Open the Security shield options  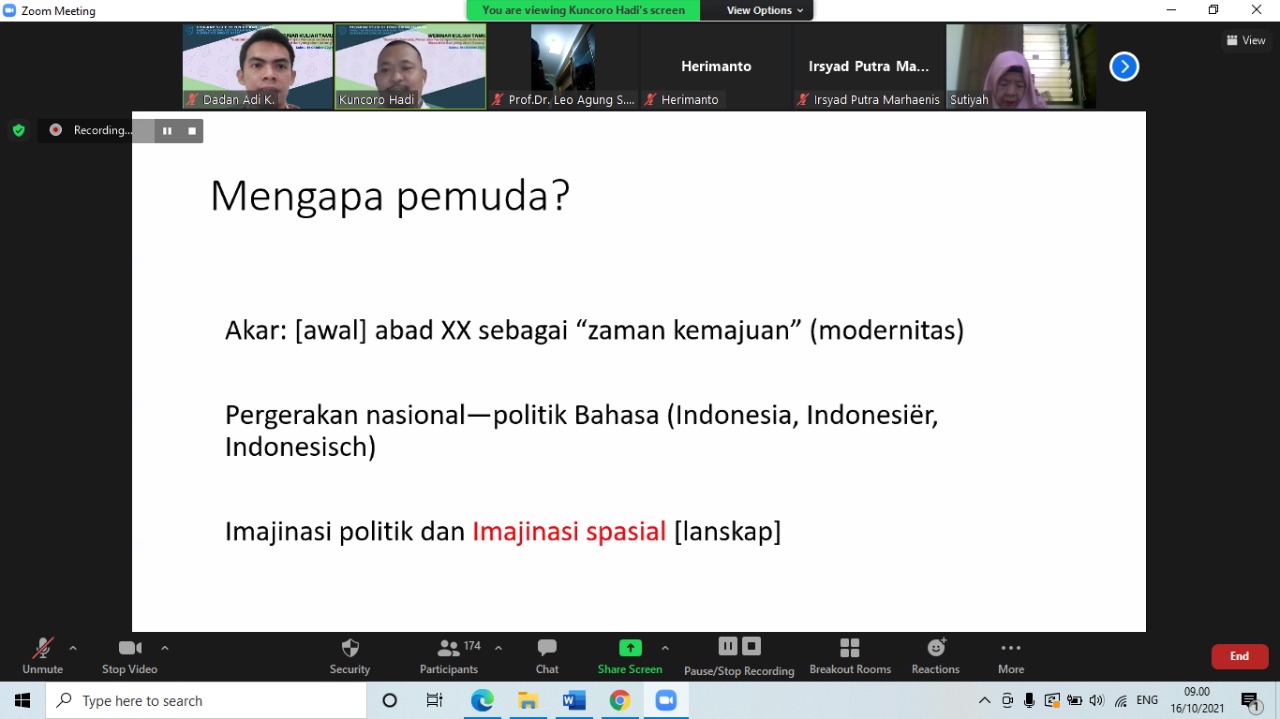point(349,656)
